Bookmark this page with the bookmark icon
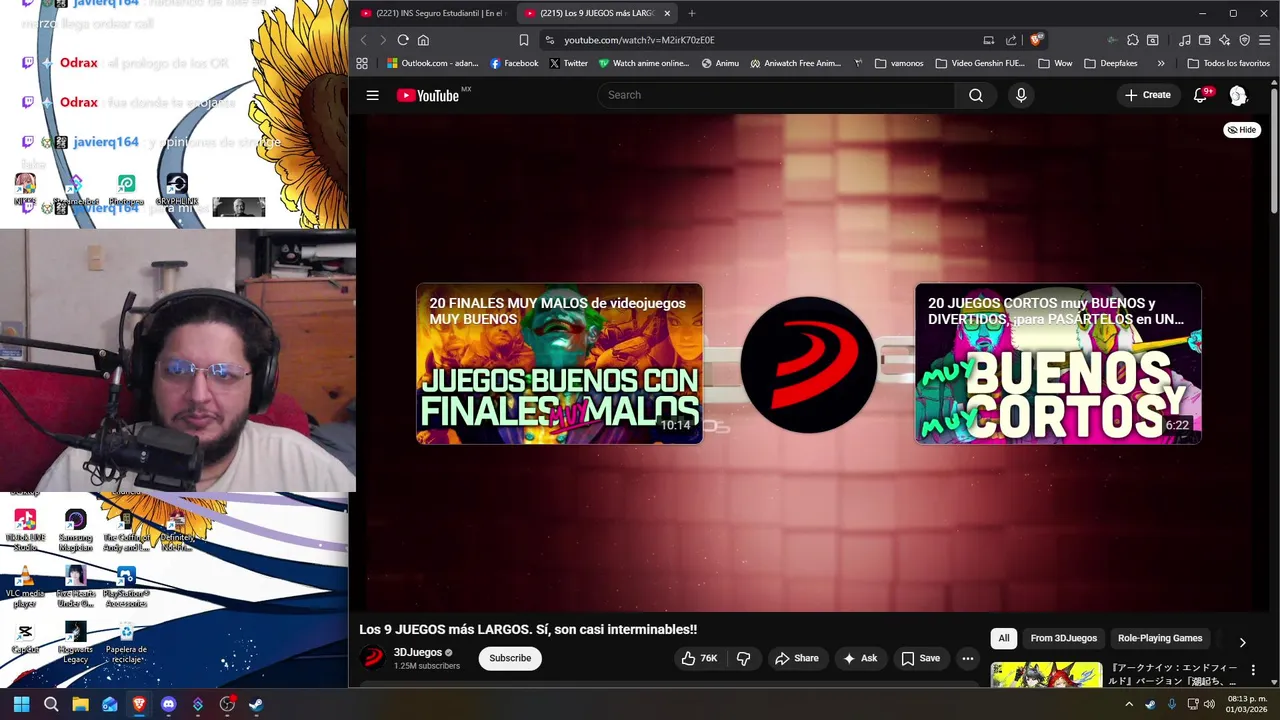The height and width of the screenshot is (720, 1280). click(523, 40)
